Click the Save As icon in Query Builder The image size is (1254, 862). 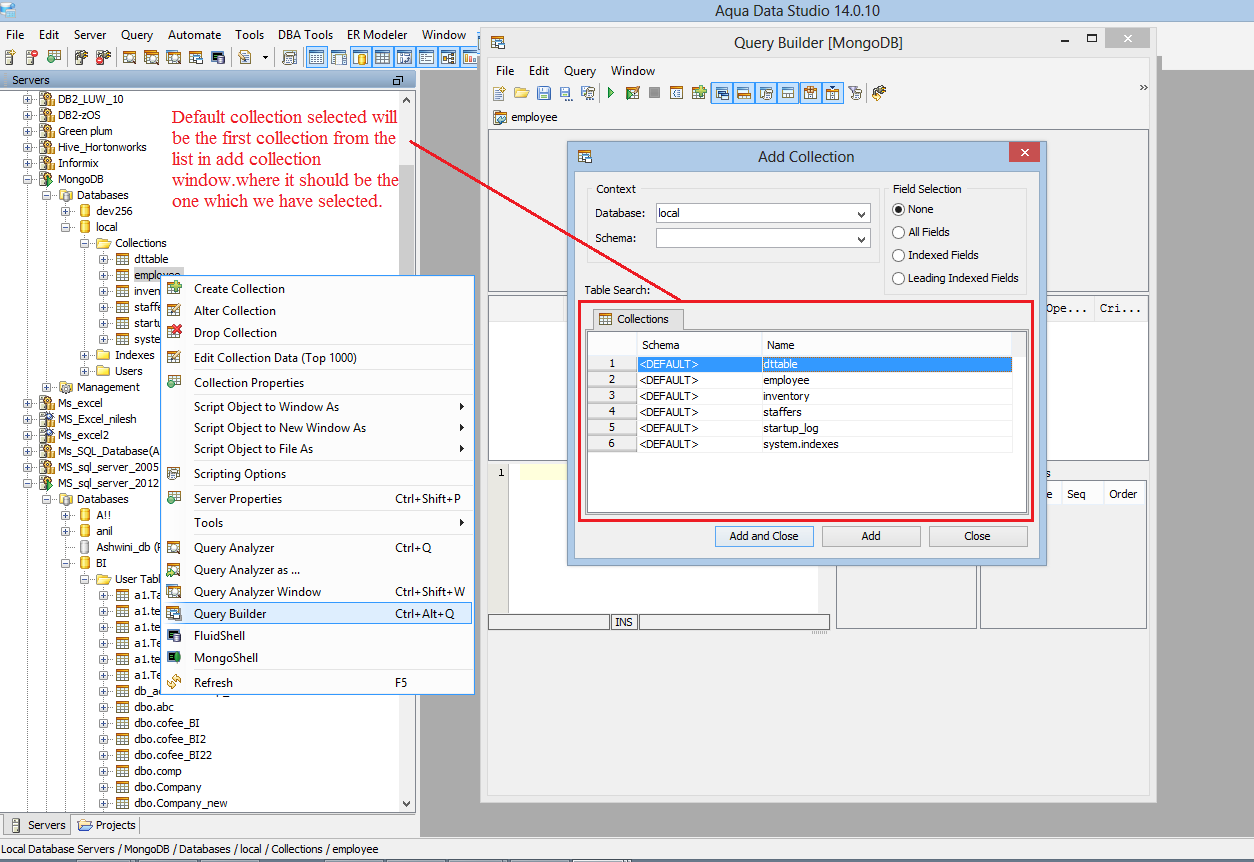click(x=566, y=93)
